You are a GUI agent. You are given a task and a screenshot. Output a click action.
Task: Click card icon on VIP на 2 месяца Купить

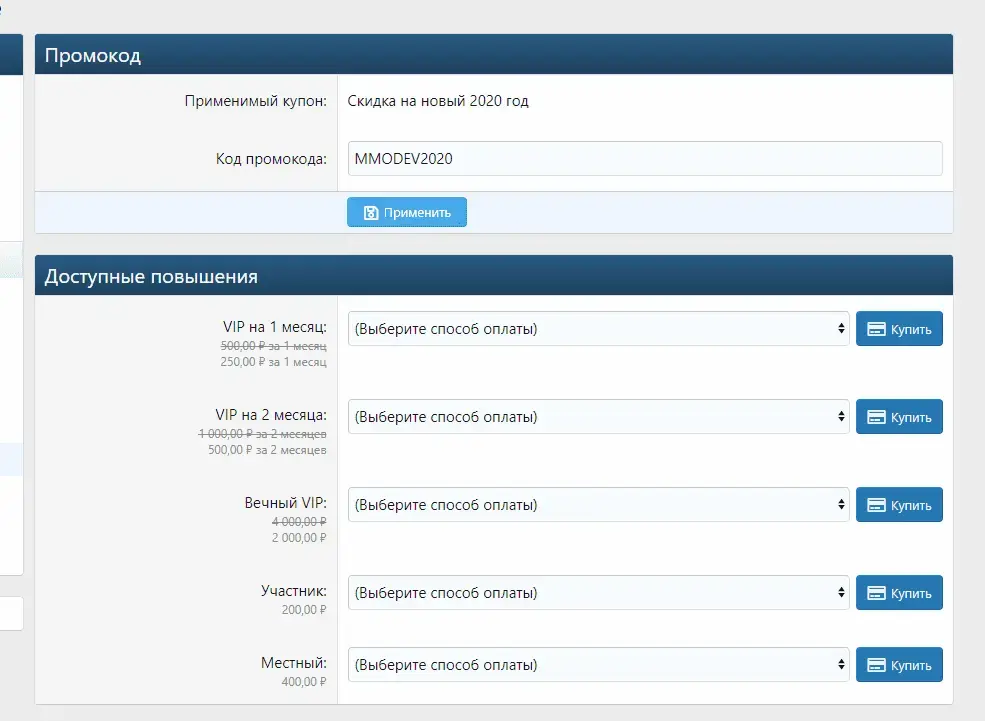click(876, 417)
